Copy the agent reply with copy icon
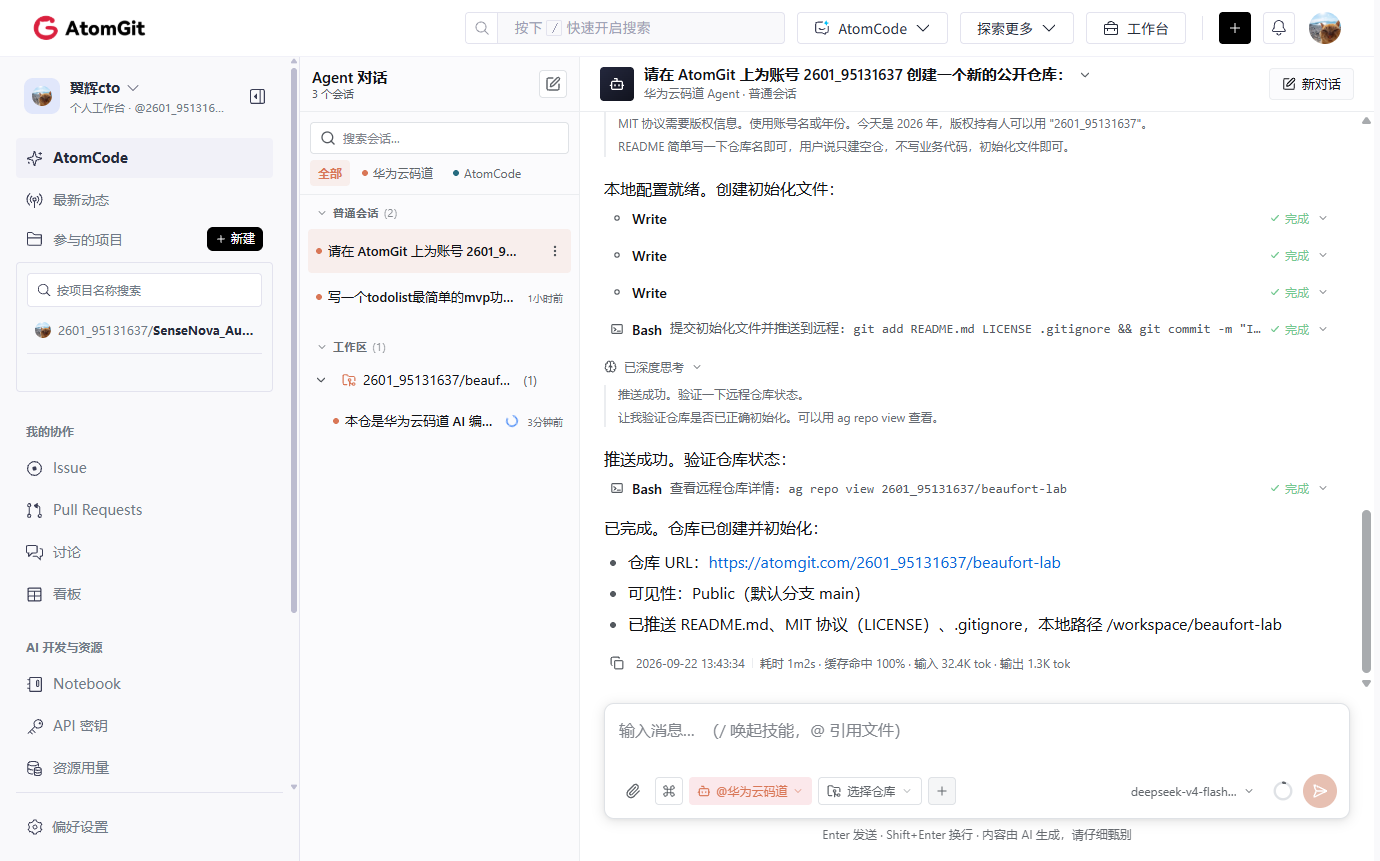 click(616, 663)
